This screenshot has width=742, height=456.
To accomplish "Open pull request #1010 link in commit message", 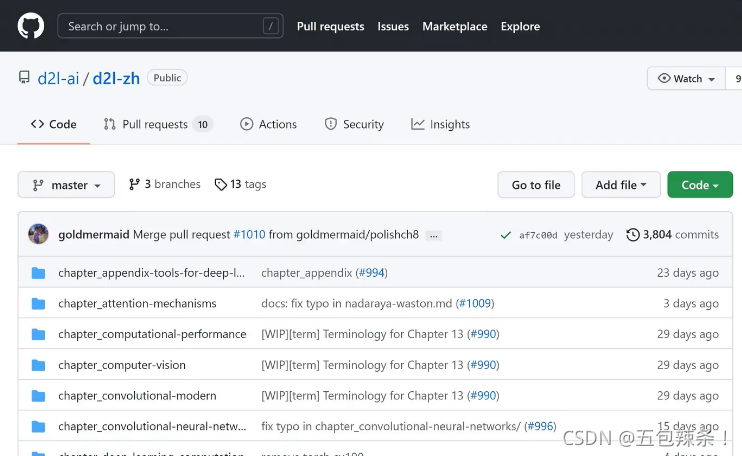I will click(x=249, y=235).
